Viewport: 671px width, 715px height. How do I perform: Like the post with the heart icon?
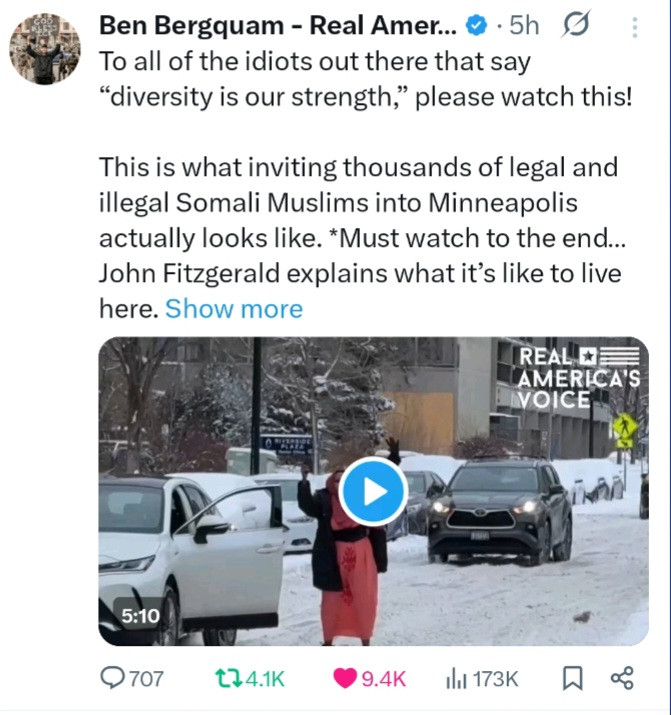(x=343, y=679)
